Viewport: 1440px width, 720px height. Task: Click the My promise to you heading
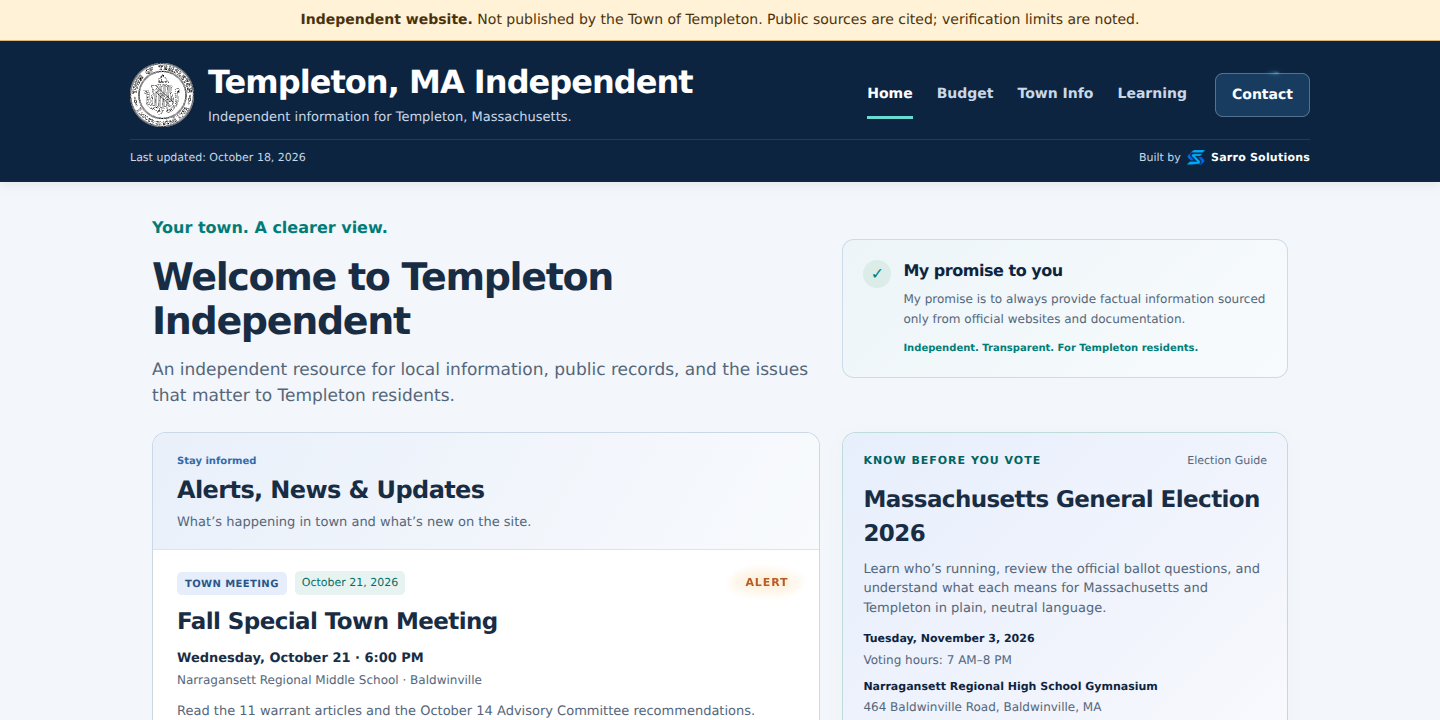pos(983,270)
